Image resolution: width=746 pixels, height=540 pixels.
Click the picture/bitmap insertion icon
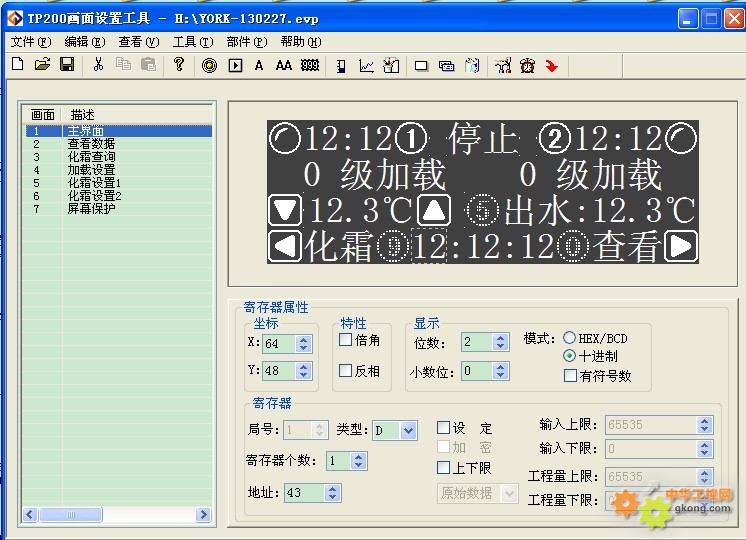tap(391, 66)
